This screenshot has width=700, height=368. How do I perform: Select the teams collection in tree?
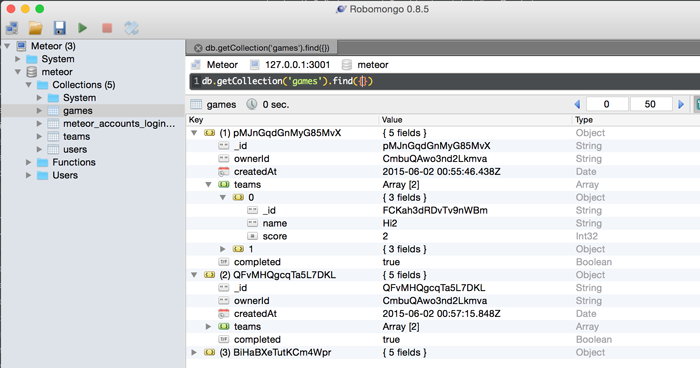[76, 137]
